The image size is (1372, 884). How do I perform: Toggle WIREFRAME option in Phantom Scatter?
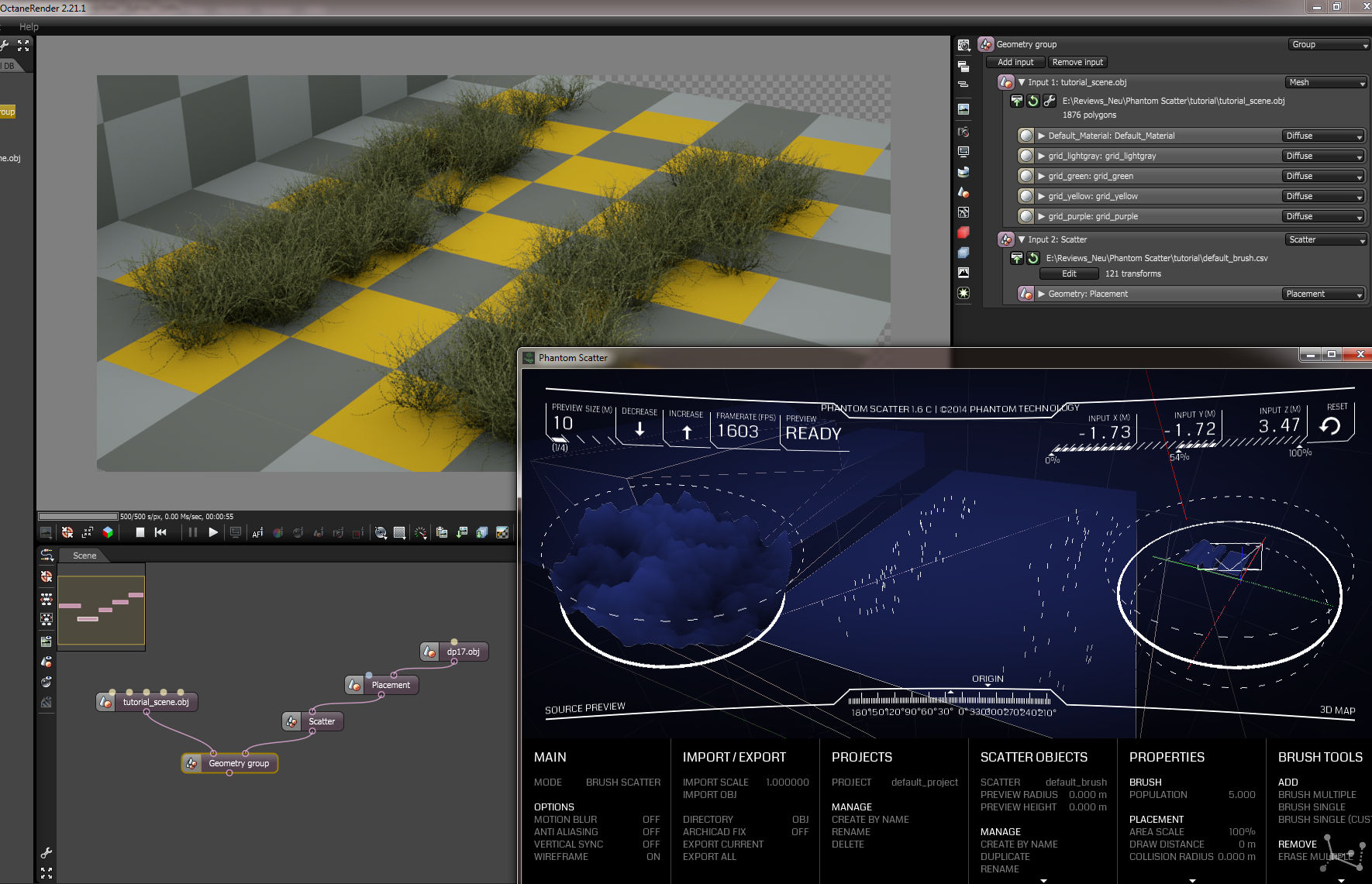coord(597,856)
